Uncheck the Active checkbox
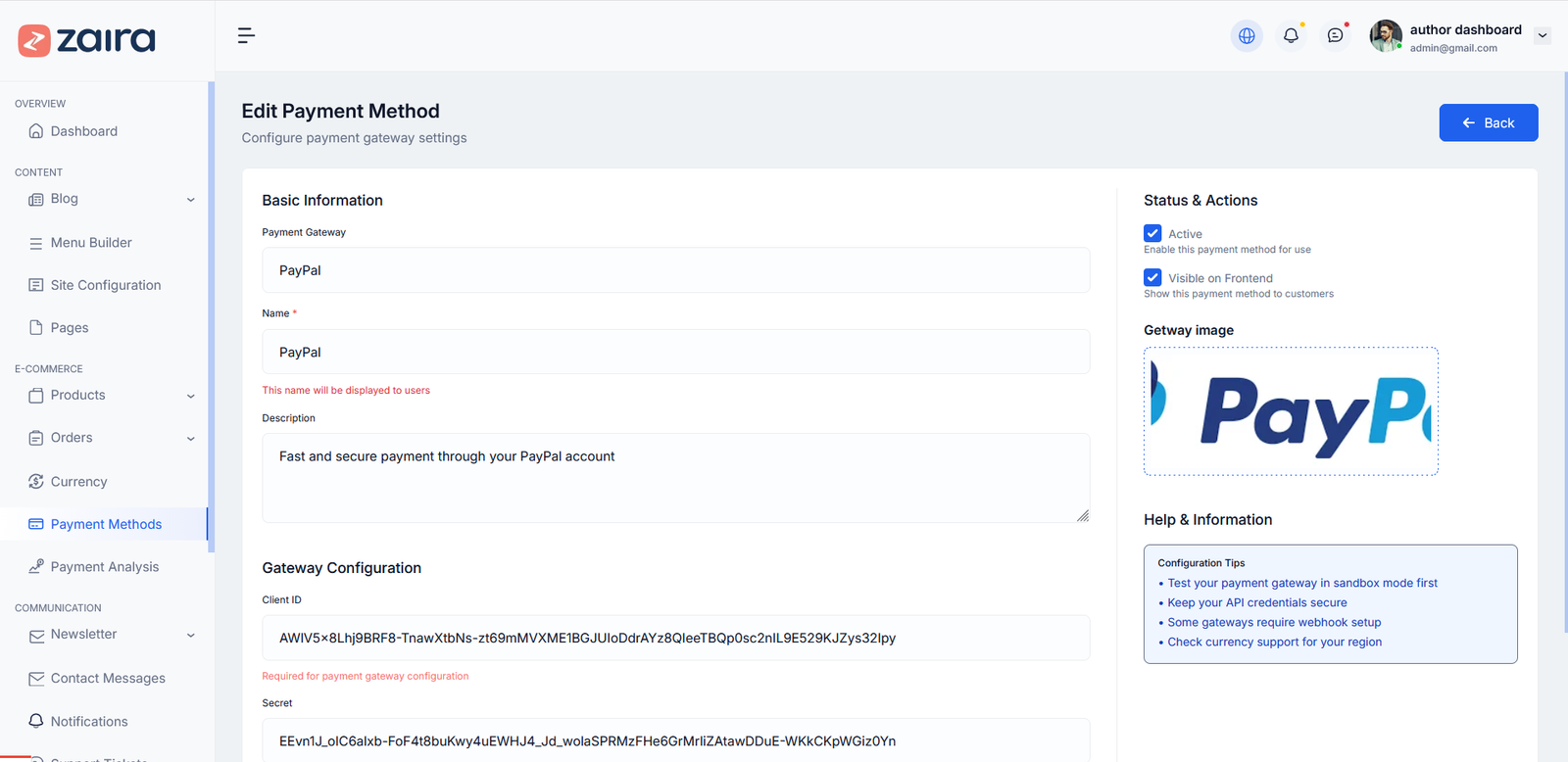1568x762 pixels. [1152, 234]
